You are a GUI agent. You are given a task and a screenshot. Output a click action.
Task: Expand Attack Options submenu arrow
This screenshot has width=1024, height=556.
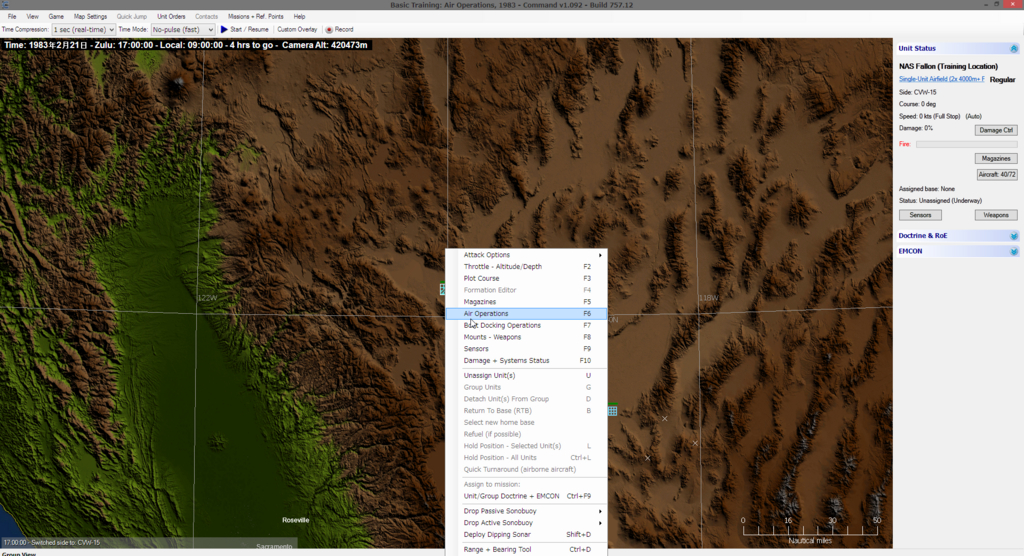tap(600, 255)
